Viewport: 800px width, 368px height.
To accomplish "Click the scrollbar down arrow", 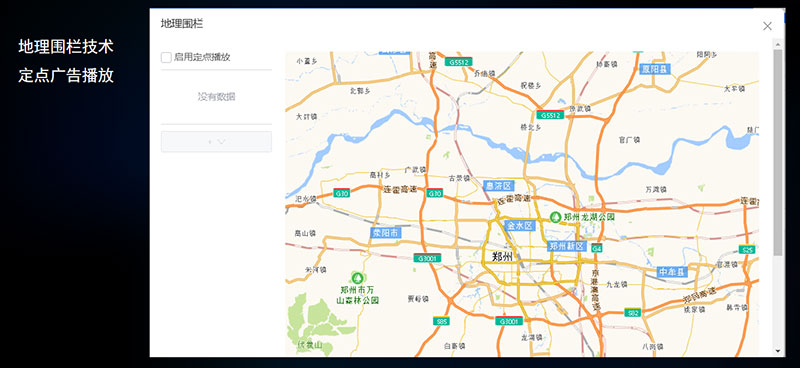I will click(x=778, y=351).
